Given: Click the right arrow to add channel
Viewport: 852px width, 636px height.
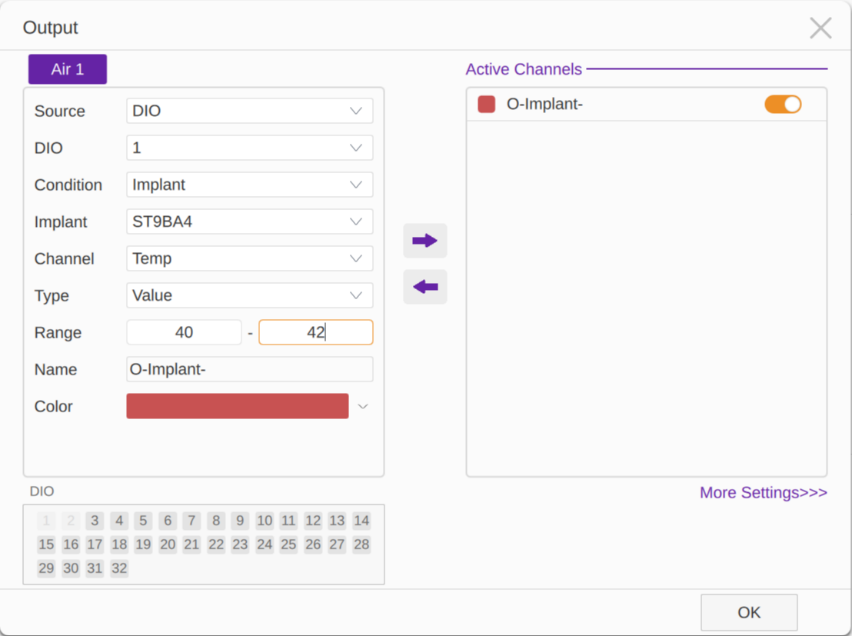Looking at the screenshot, I should 425,240.
